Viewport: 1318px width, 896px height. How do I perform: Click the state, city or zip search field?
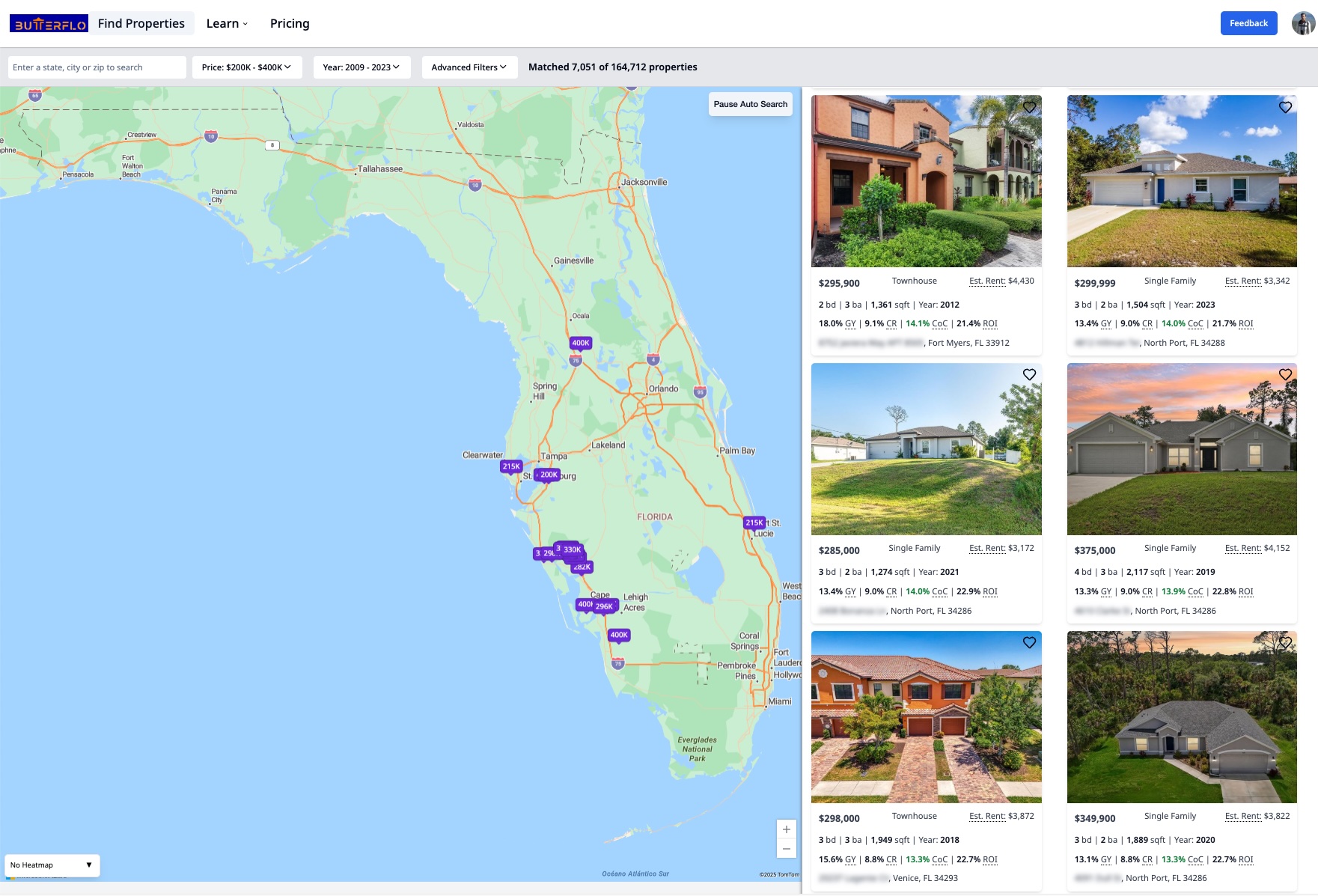point(97,67)
